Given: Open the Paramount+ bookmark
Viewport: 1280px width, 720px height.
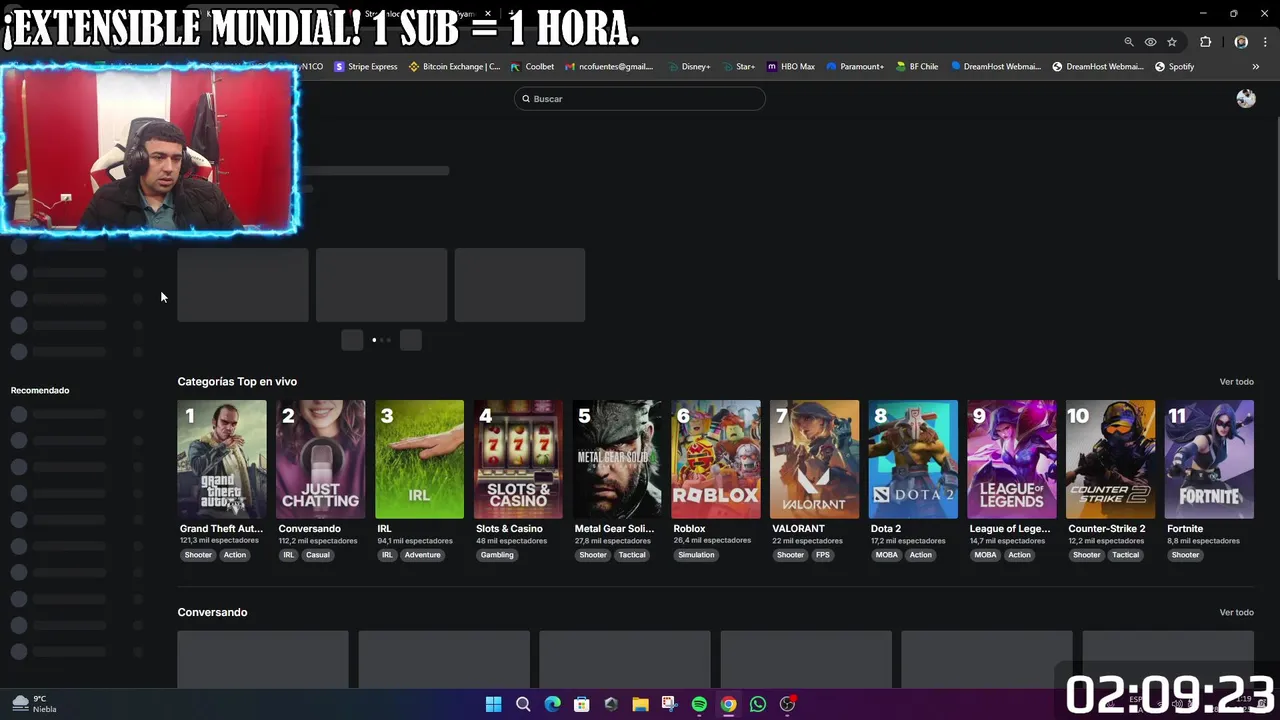Looking at the screenshot, I should pyautogui.click(x=855, y=66).
